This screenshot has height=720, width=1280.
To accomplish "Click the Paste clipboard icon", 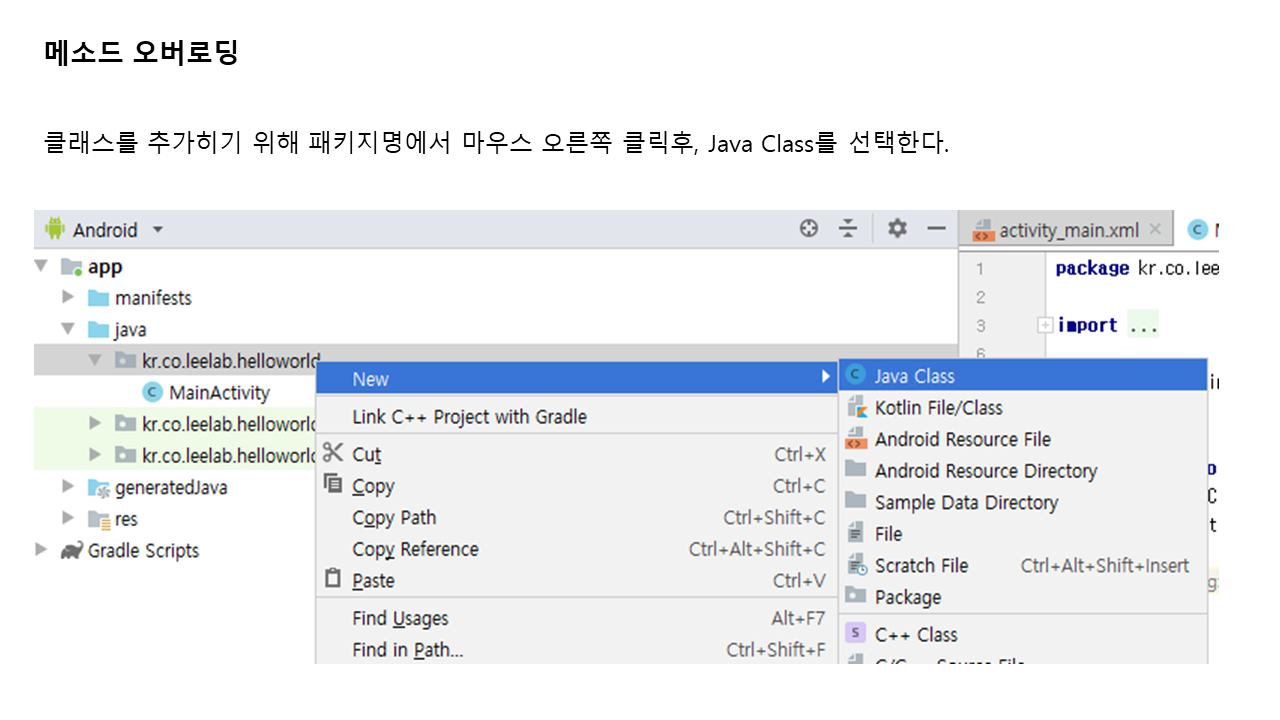I will tap(333, 580).
